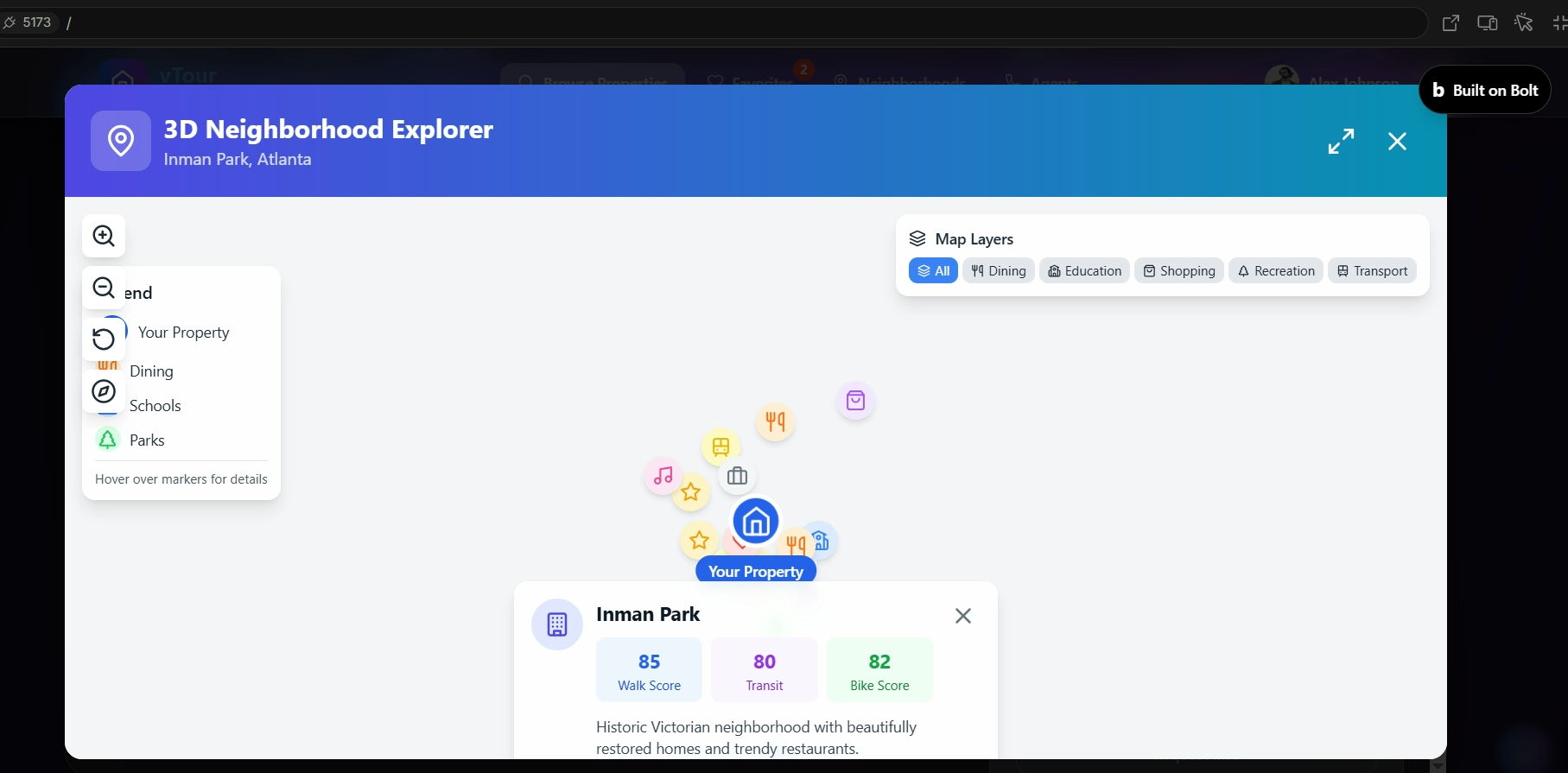Viewport: 1568px width, 773px height.
Task: Filter map by Education layer
Action: 1084,270
